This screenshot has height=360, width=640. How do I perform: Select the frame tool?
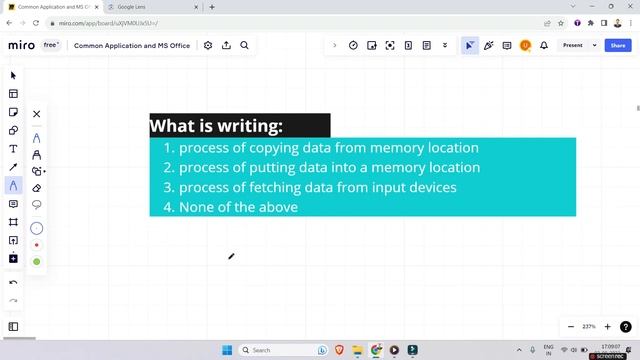click(x=13, y=222)
